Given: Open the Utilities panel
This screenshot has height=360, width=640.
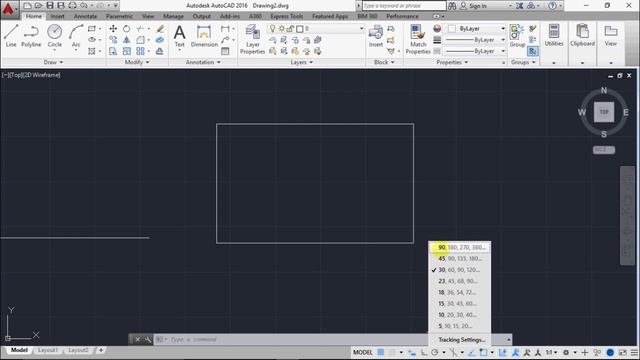Looking at the screenshot, I should (x=554, y=35).
